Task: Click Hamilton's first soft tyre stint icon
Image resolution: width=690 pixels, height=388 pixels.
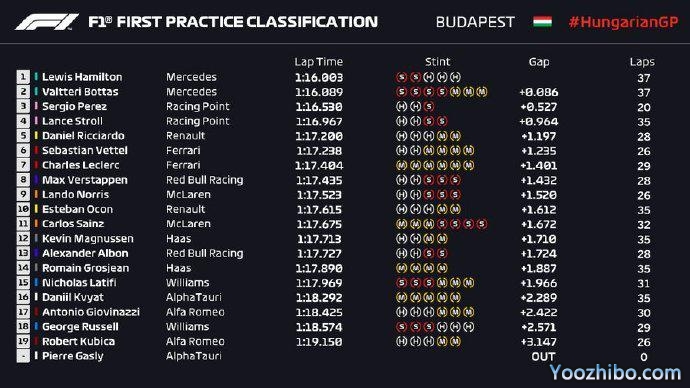Action: click(x=401, y=77)
